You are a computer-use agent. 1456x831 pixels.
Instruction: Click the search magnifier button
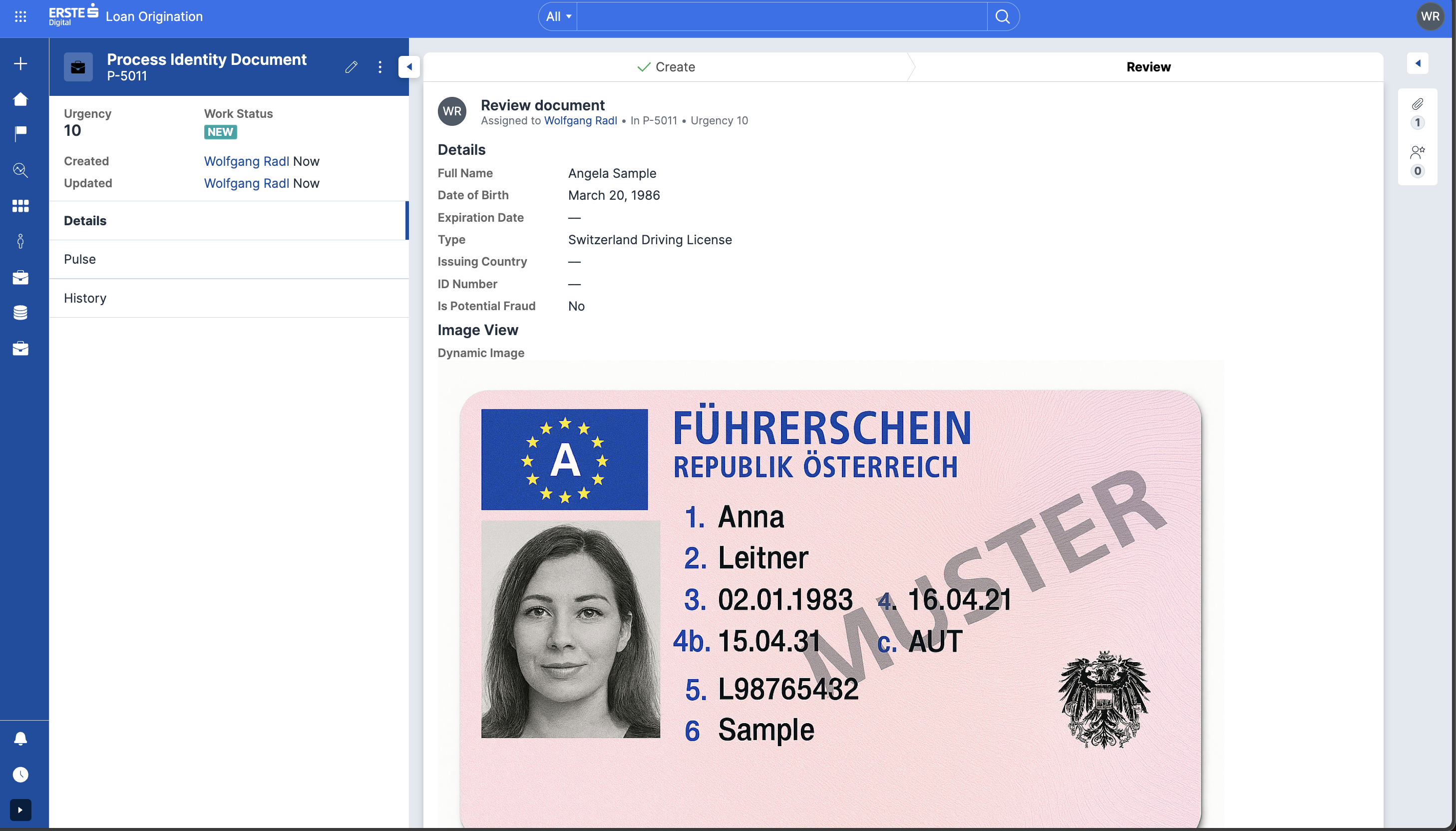point(1003,16)
